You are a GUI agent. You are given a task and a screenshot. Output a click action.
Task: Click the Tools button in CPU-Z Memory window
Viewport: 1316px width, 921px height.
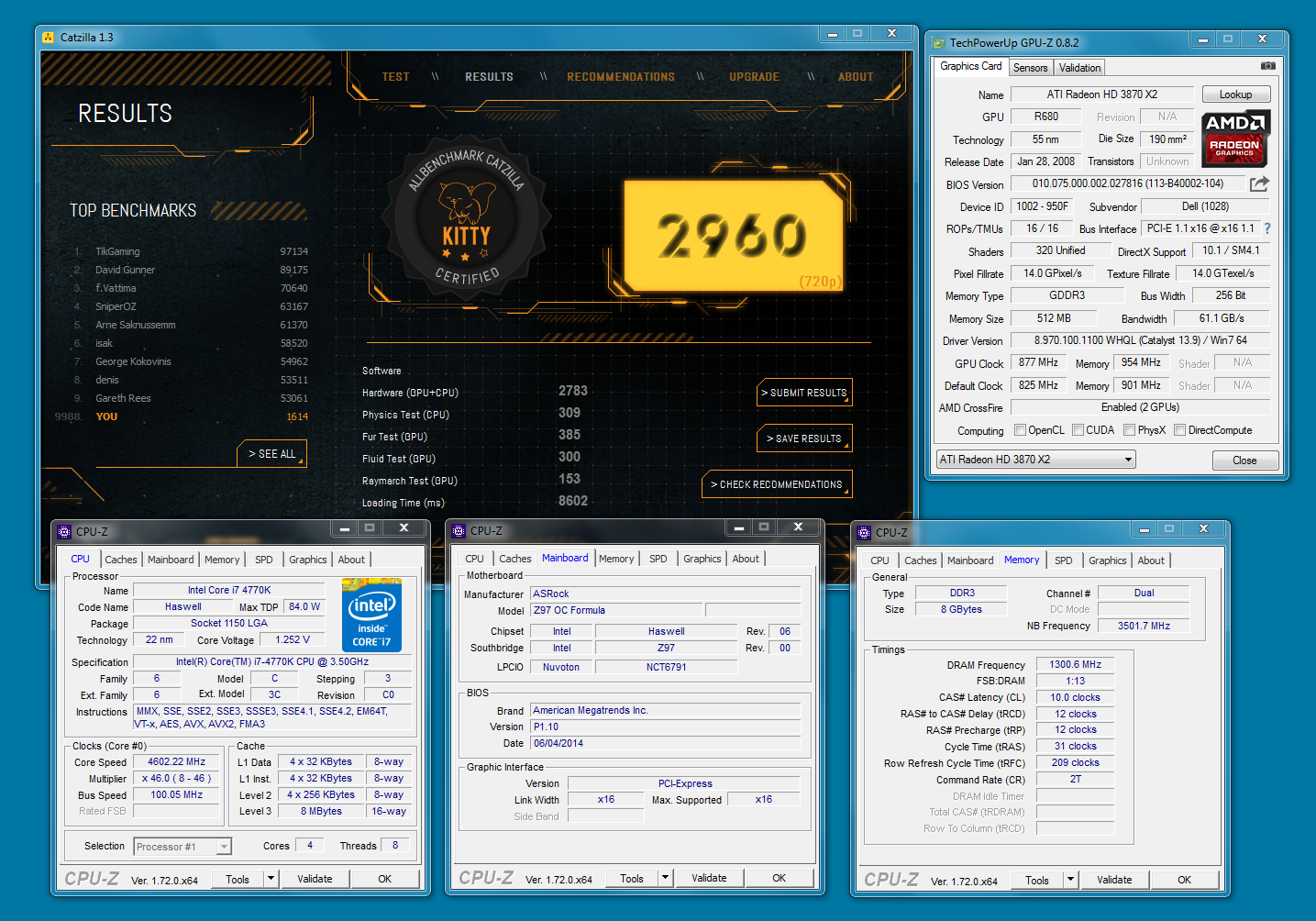pos(1036,880)
